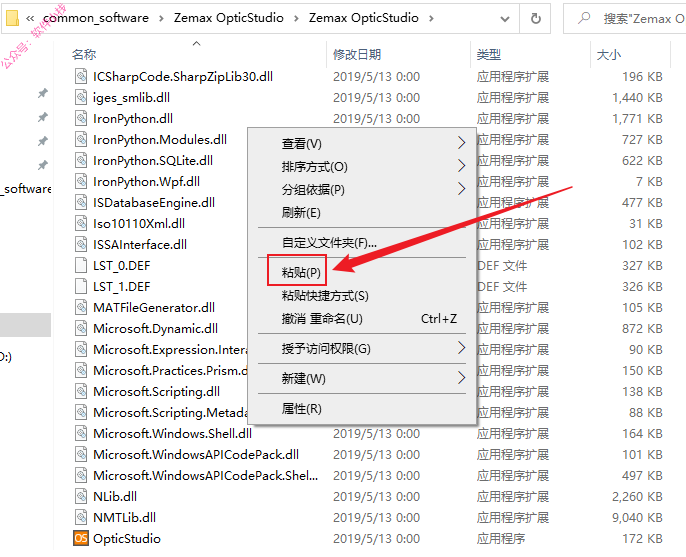Sort by 大小 column header
The height and width of the screenshot is (557, 686).
pyautogui.click(x=609, y=54)
